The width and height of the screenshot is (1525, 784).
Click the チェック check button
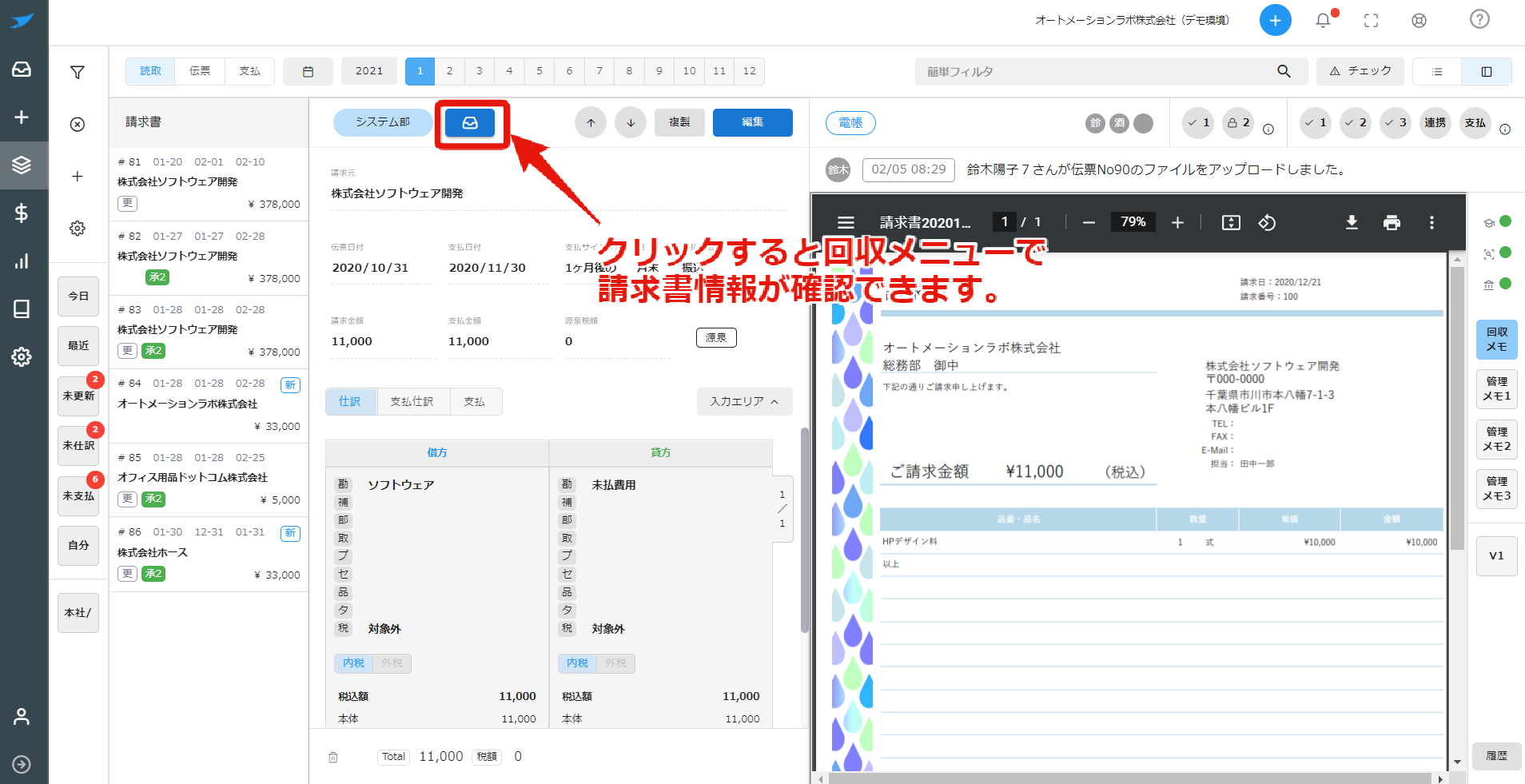click(1360, 71)
